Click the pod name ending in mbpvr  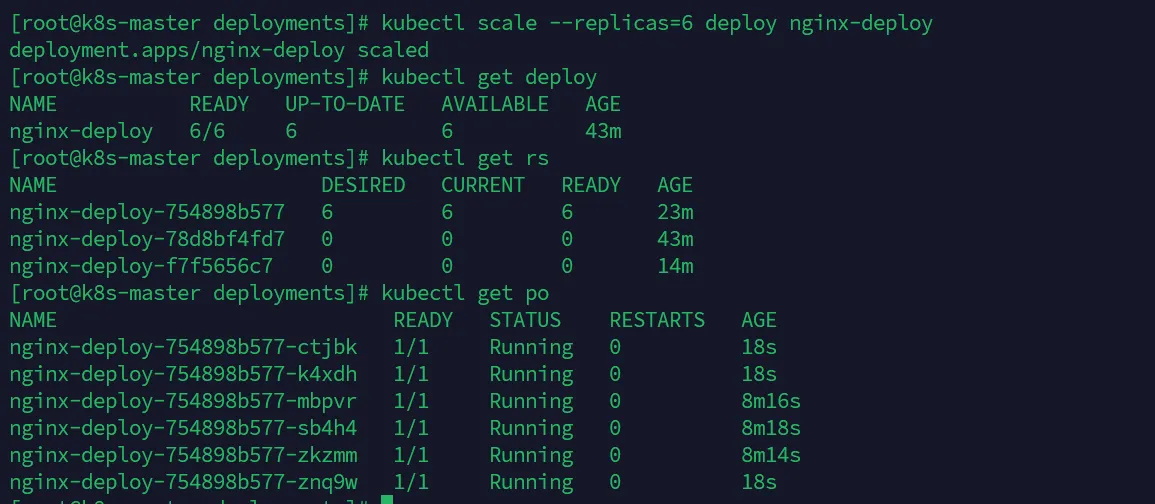click(183, 402)
